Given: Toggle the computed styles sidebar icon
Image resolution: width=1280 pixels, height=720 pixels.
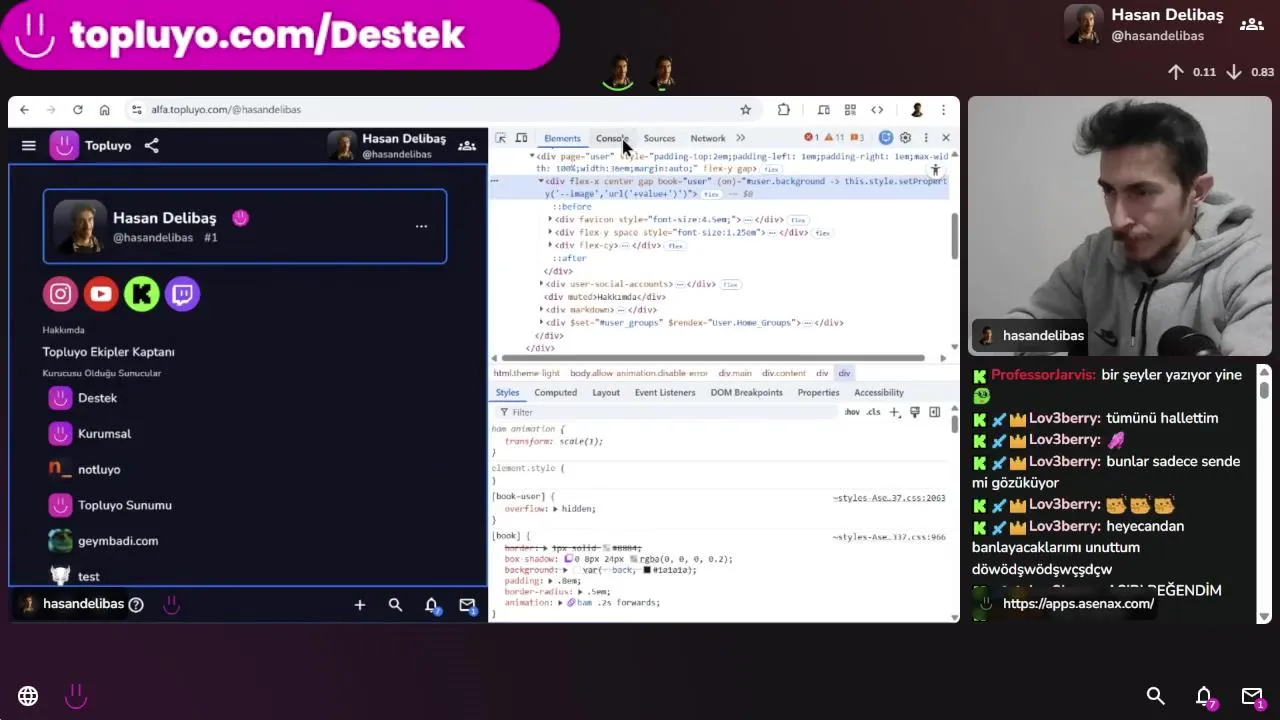Looking at the screenshot, I should tap(935, 412).
